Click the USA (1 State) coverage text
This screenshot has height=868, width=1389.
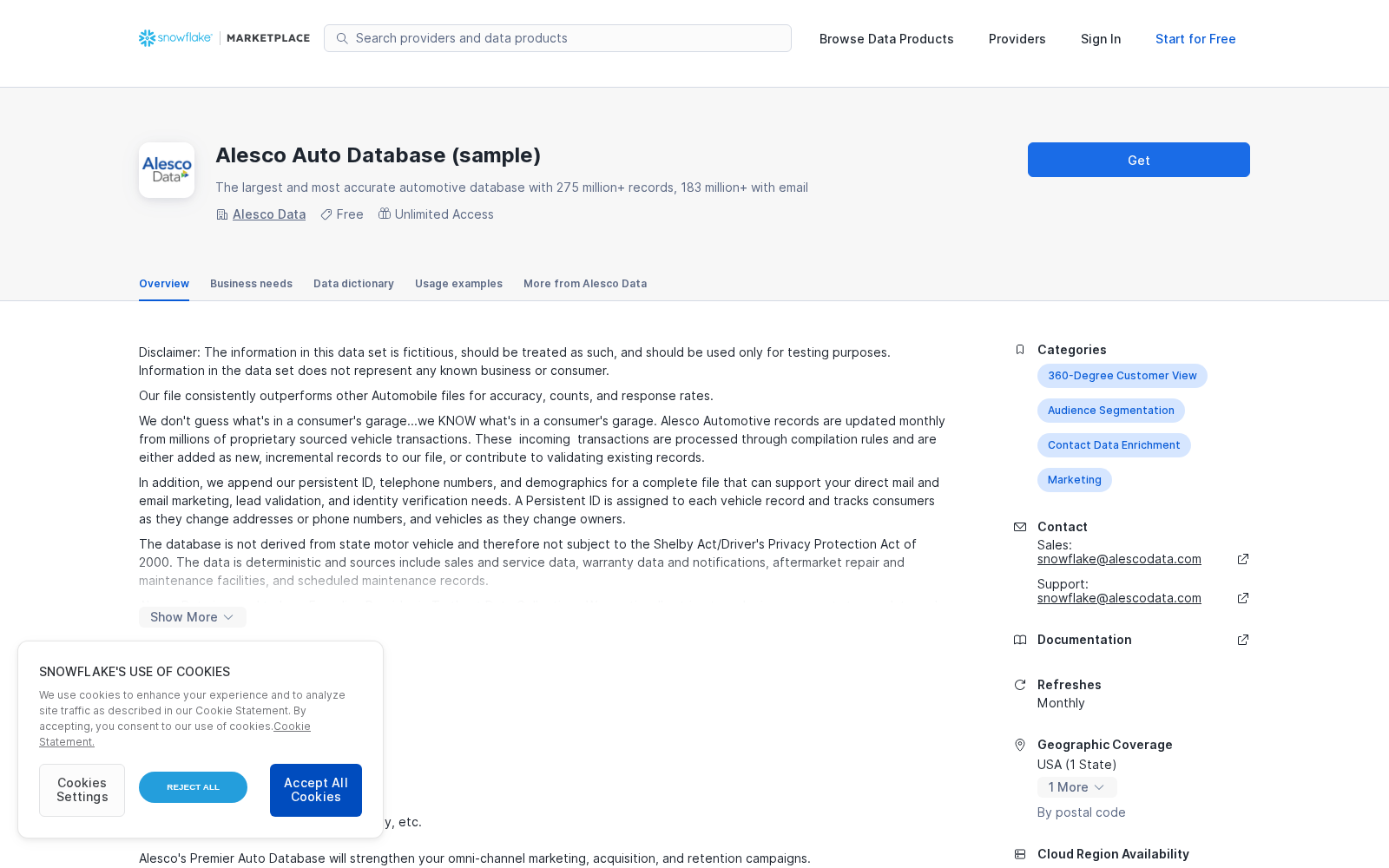[x=1076, y=765]
